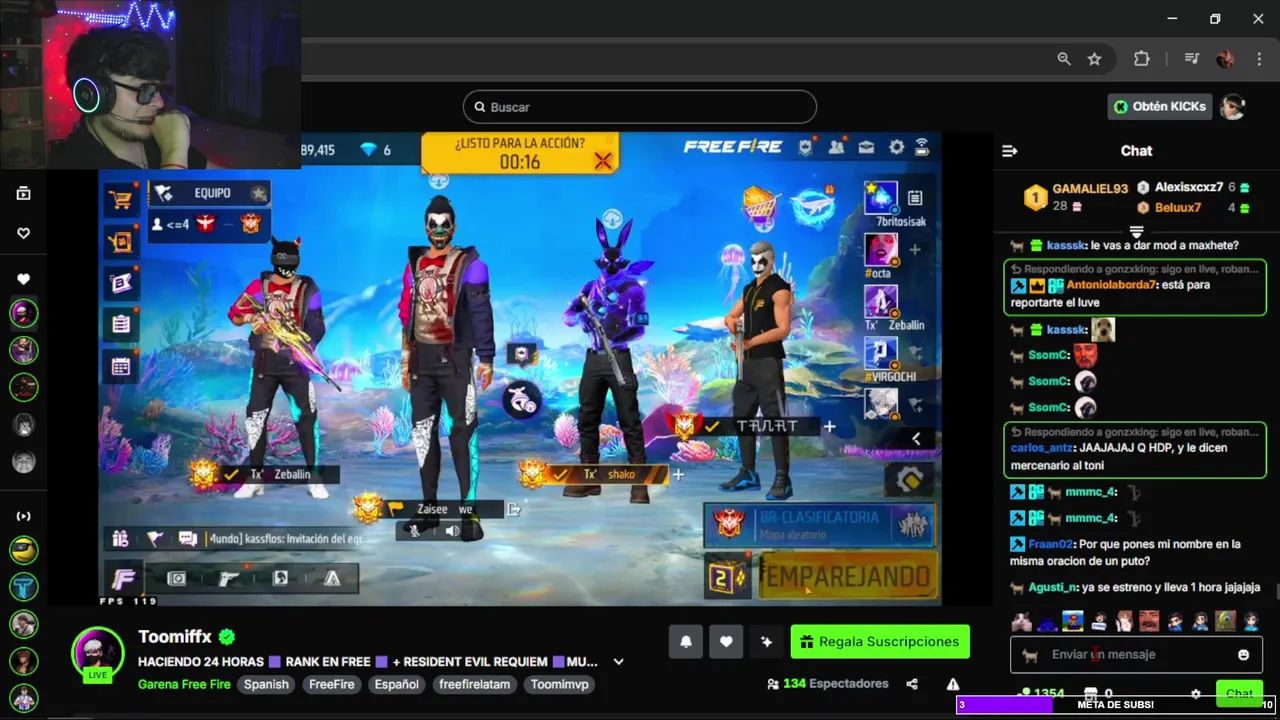Toggle the in-game speaker sound icon
This screenshot has width=1280, height=720.
452,531
